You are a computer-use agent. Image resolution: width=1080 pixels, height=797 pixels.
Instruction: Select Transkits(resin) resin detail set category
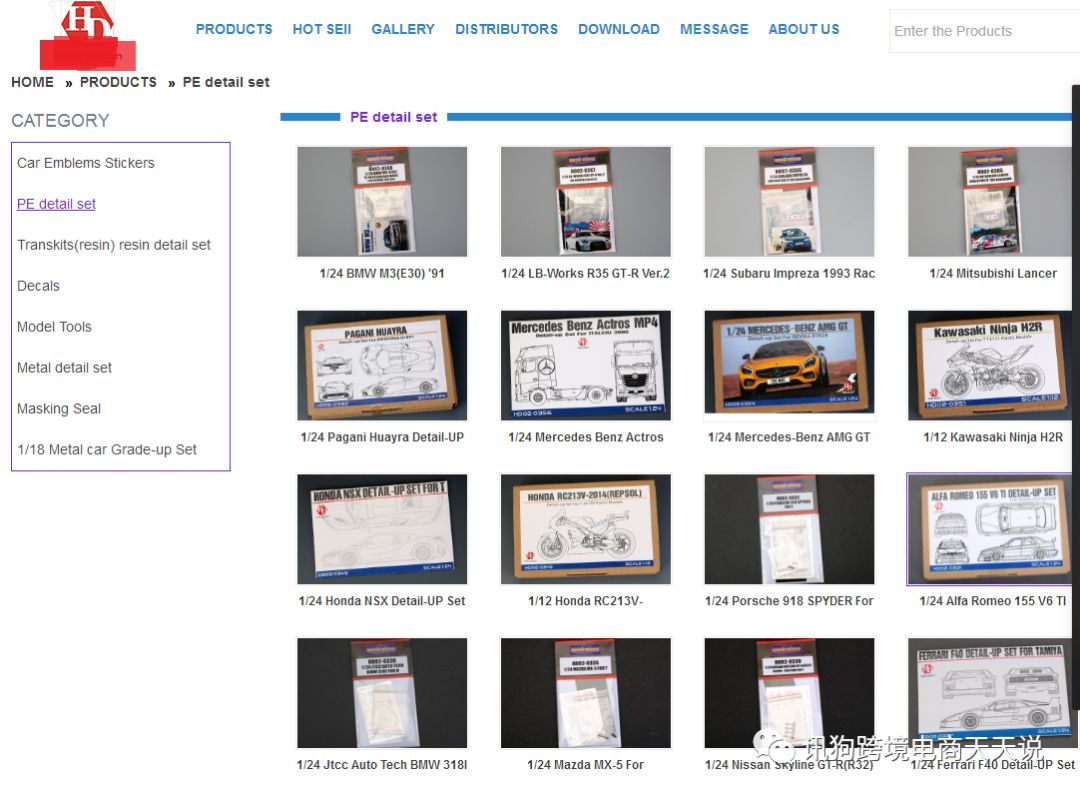tap(114, 245)
